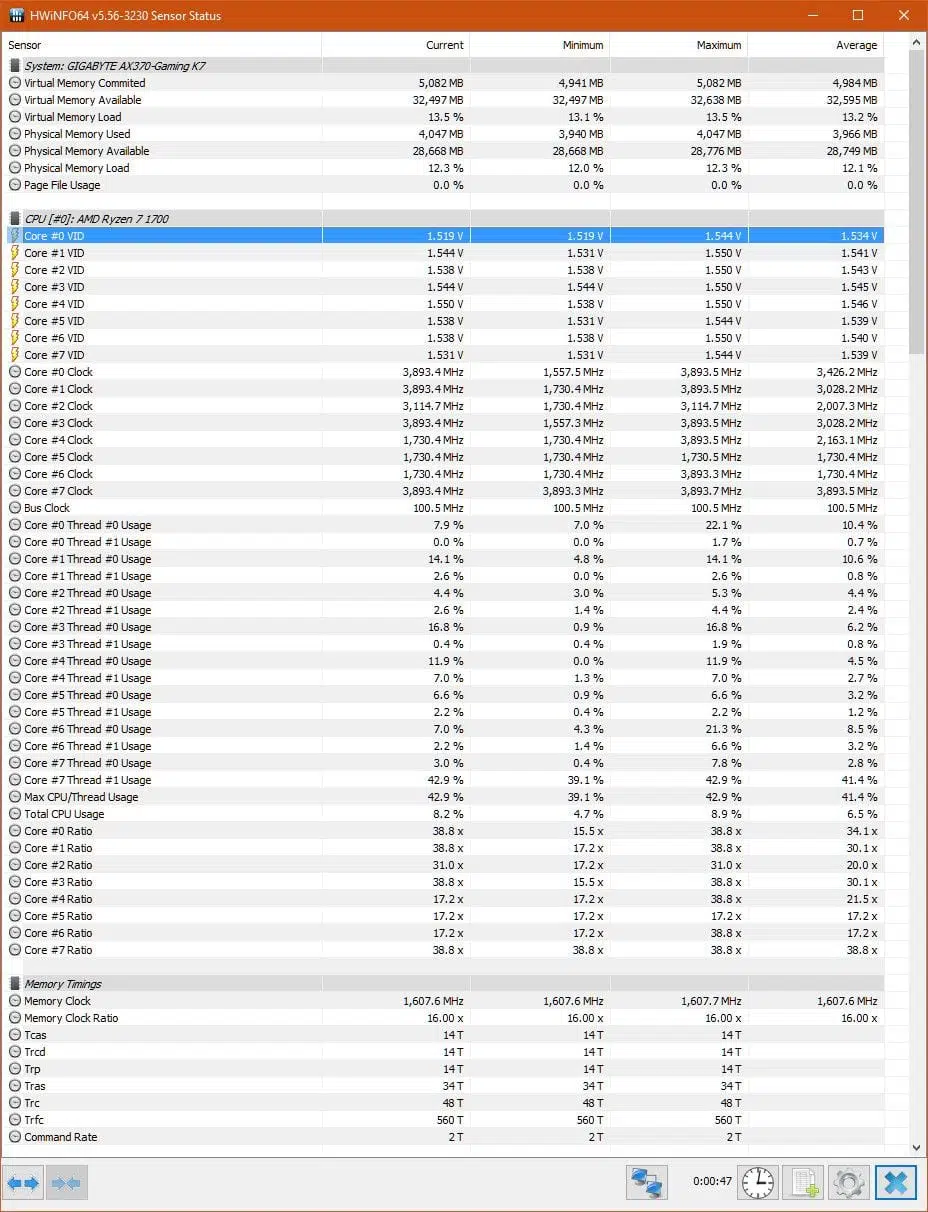
Task: Click the scrollbar up arrow
Action: click(917, 42)
